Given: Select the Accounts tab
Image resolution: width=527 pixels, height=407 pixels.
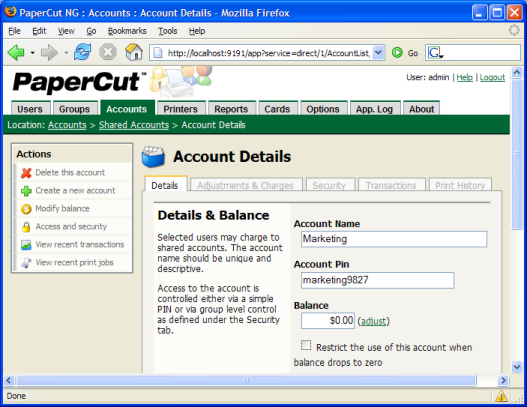Looking at the screenshot, I should click(127, 109).
